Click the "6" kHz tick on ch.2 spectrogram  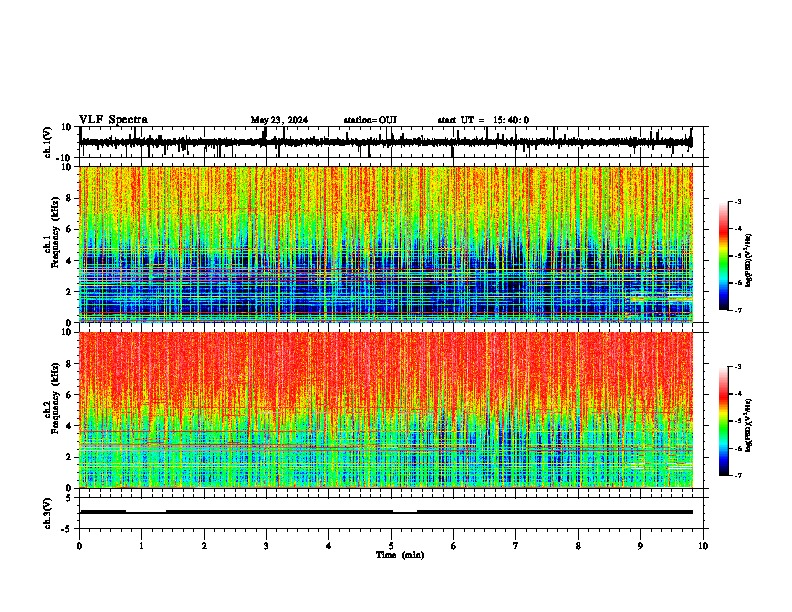click(x=69, y=395)
